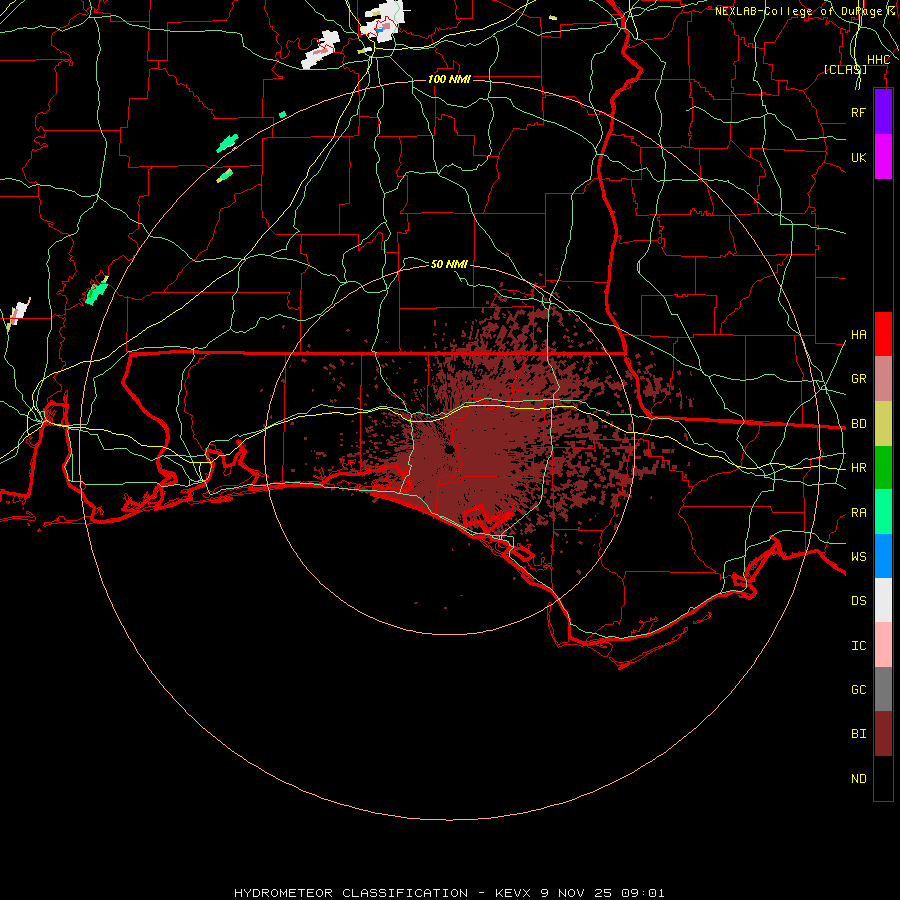Click the RA light-green legend swatch
Viewport: 900px width, 900px height.
[883, 512]
